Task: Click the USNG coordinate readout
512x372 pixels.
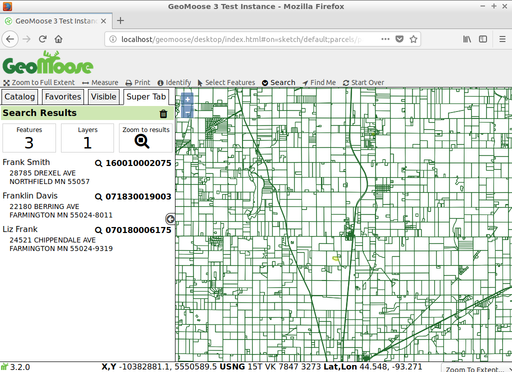Action: [x=270, y=367]
